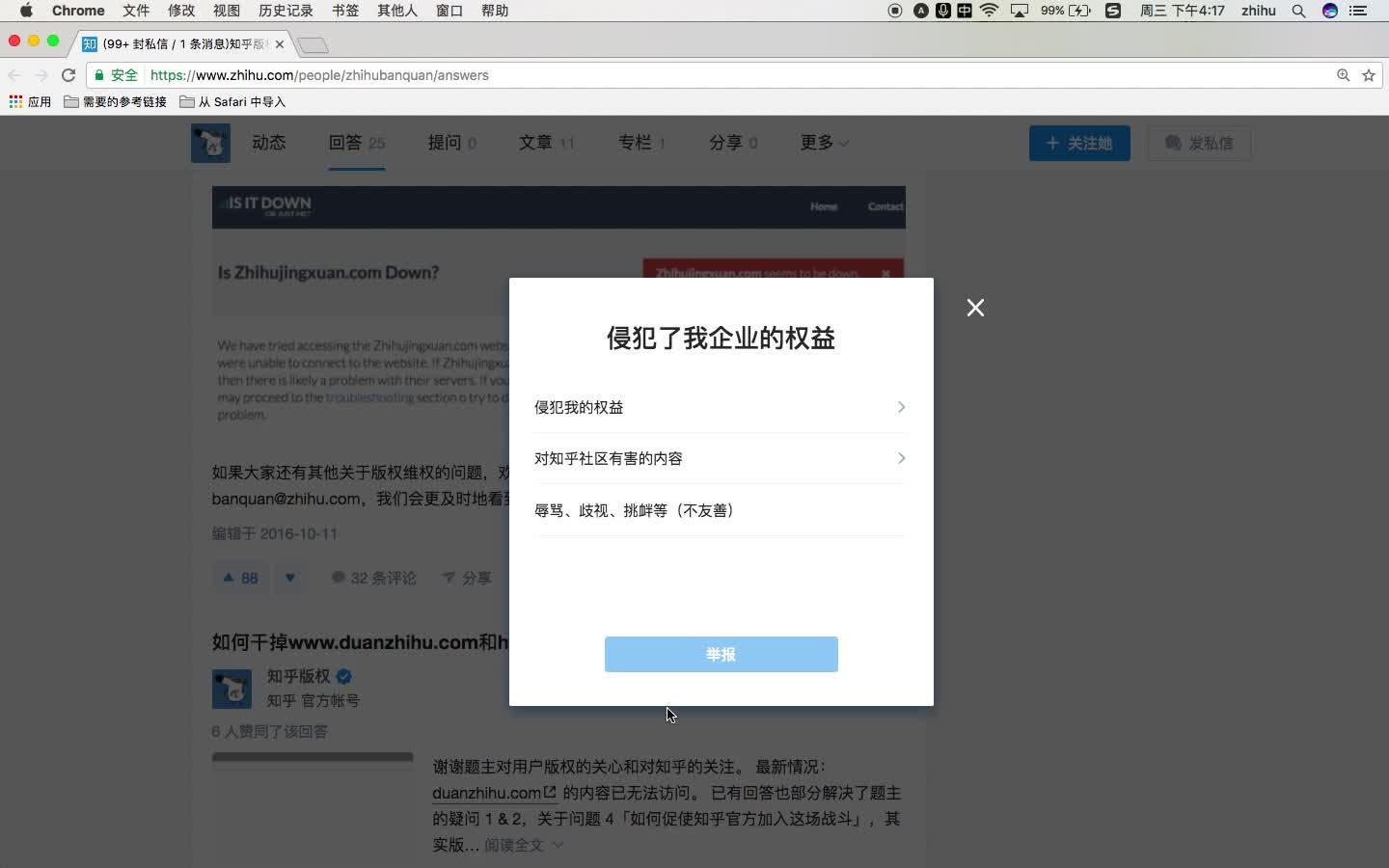
Task: Open a new tab with the tab button
Action: point(313,45)
